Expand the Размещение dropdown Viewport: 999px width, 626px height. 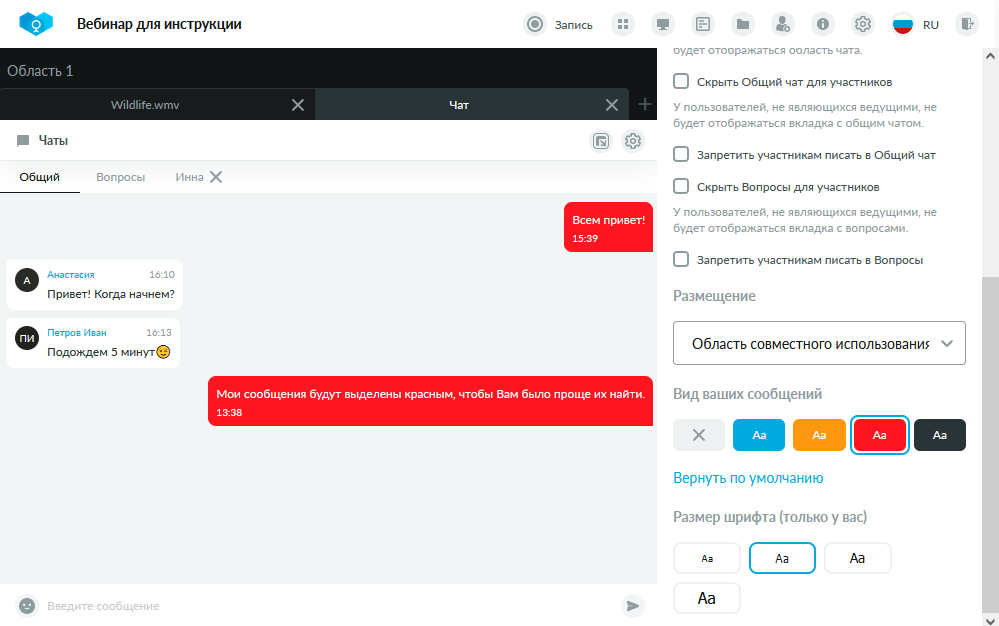point(819,343)
